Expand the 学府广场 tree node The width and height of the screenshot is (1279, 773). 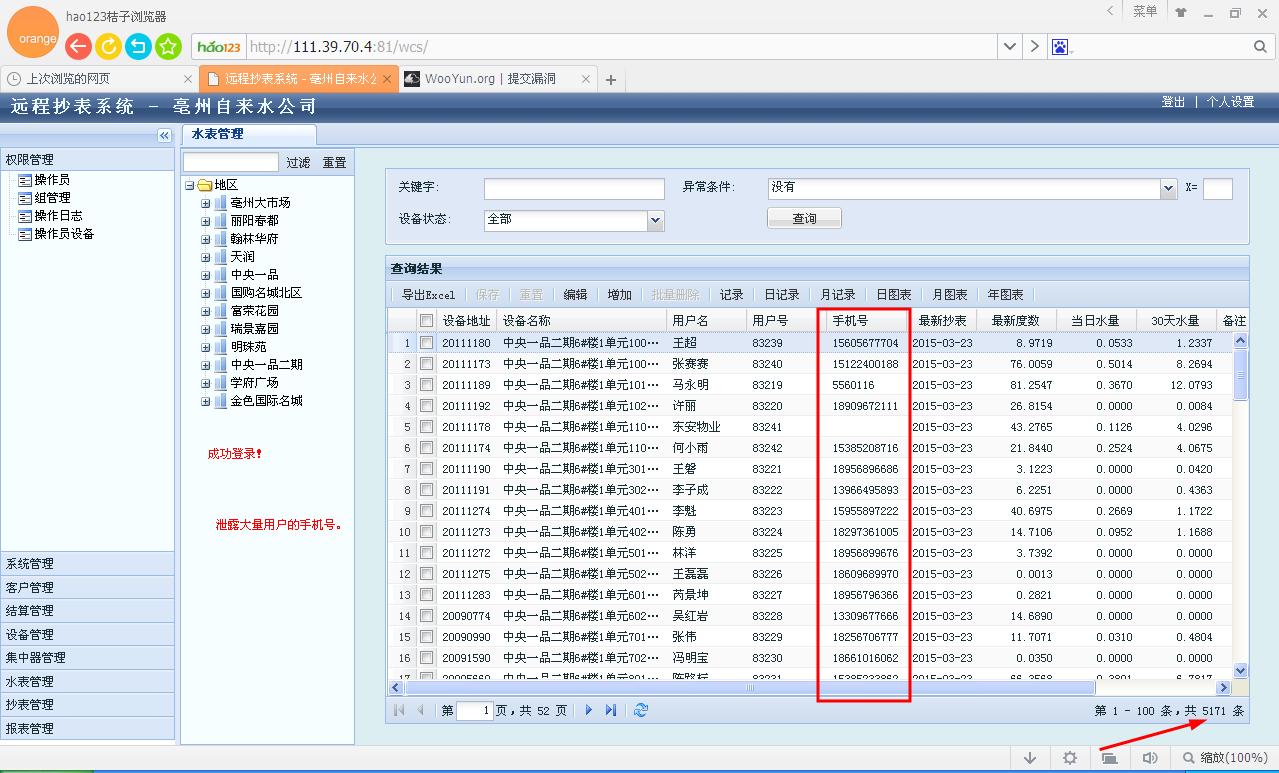coord(206,383)
